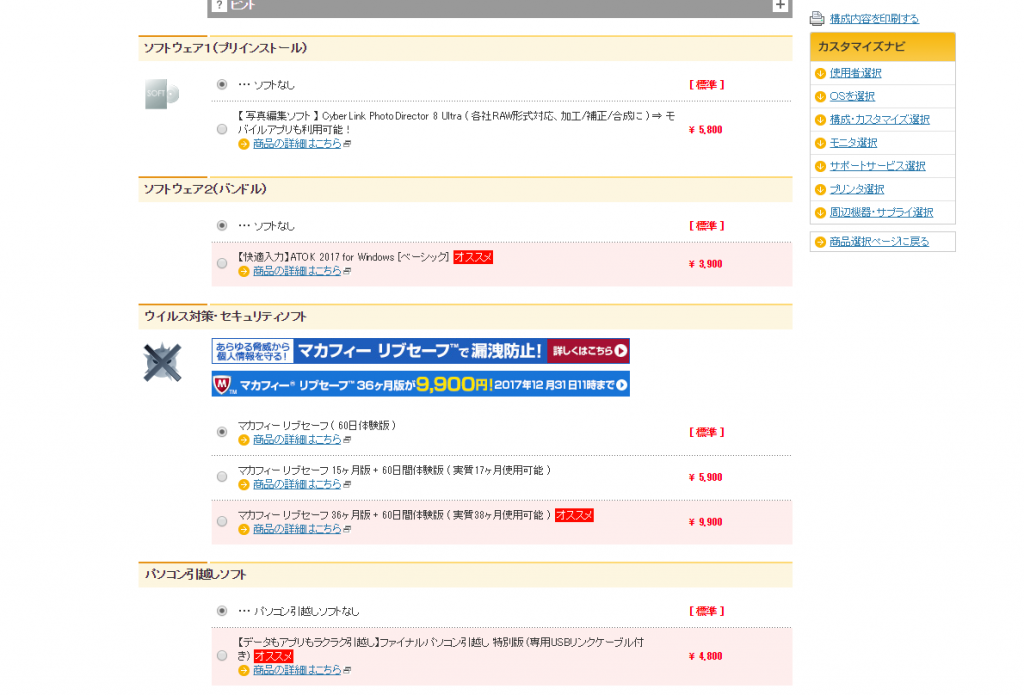Click the crossed-out virus icon in security section

(162, 361)
